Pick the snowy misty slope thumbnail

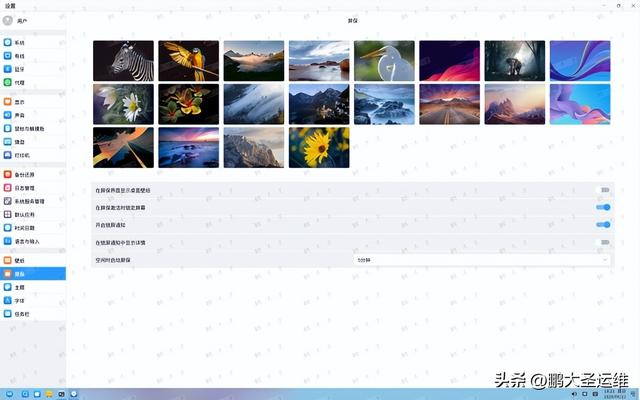click(254, 104)
